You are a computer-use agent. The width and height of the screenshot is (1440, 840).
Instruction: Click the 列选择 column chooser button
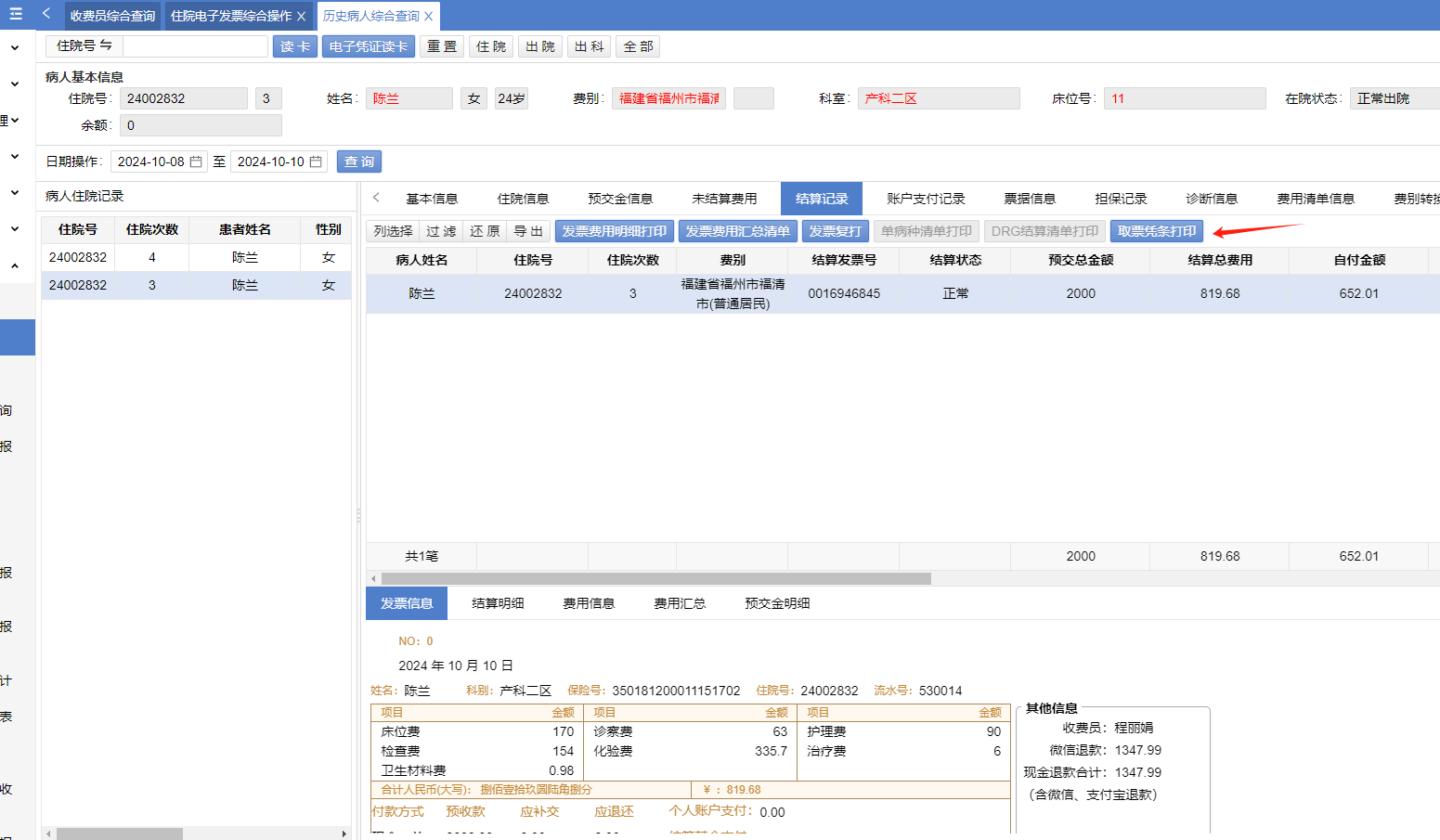pyautogui.click(x=393, y=231)
